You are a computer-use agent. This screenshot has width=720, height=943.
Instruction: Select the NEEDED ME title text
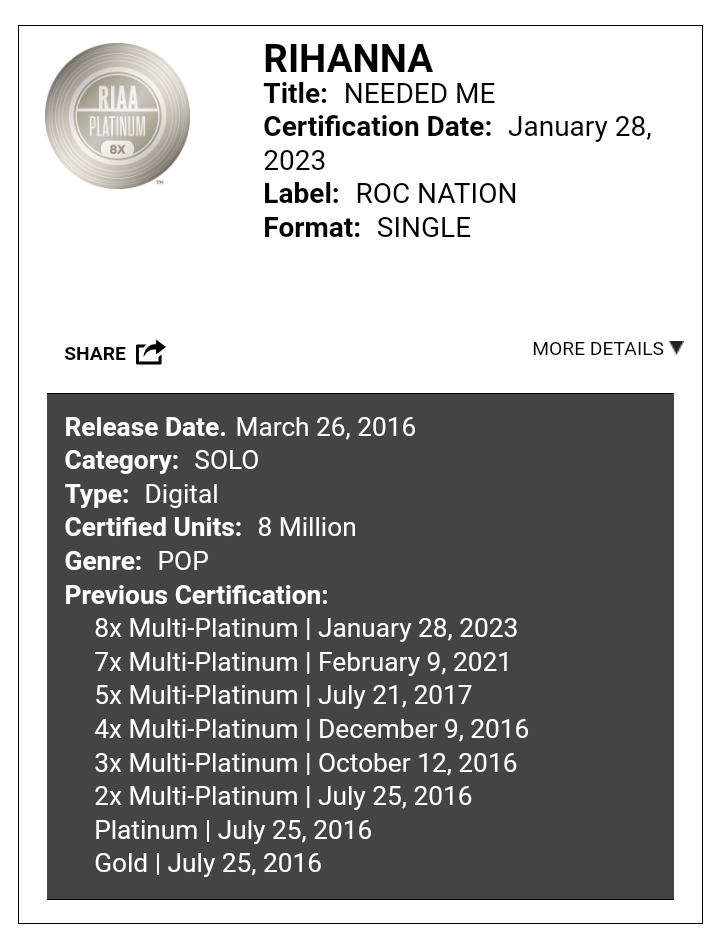[419, 94]
